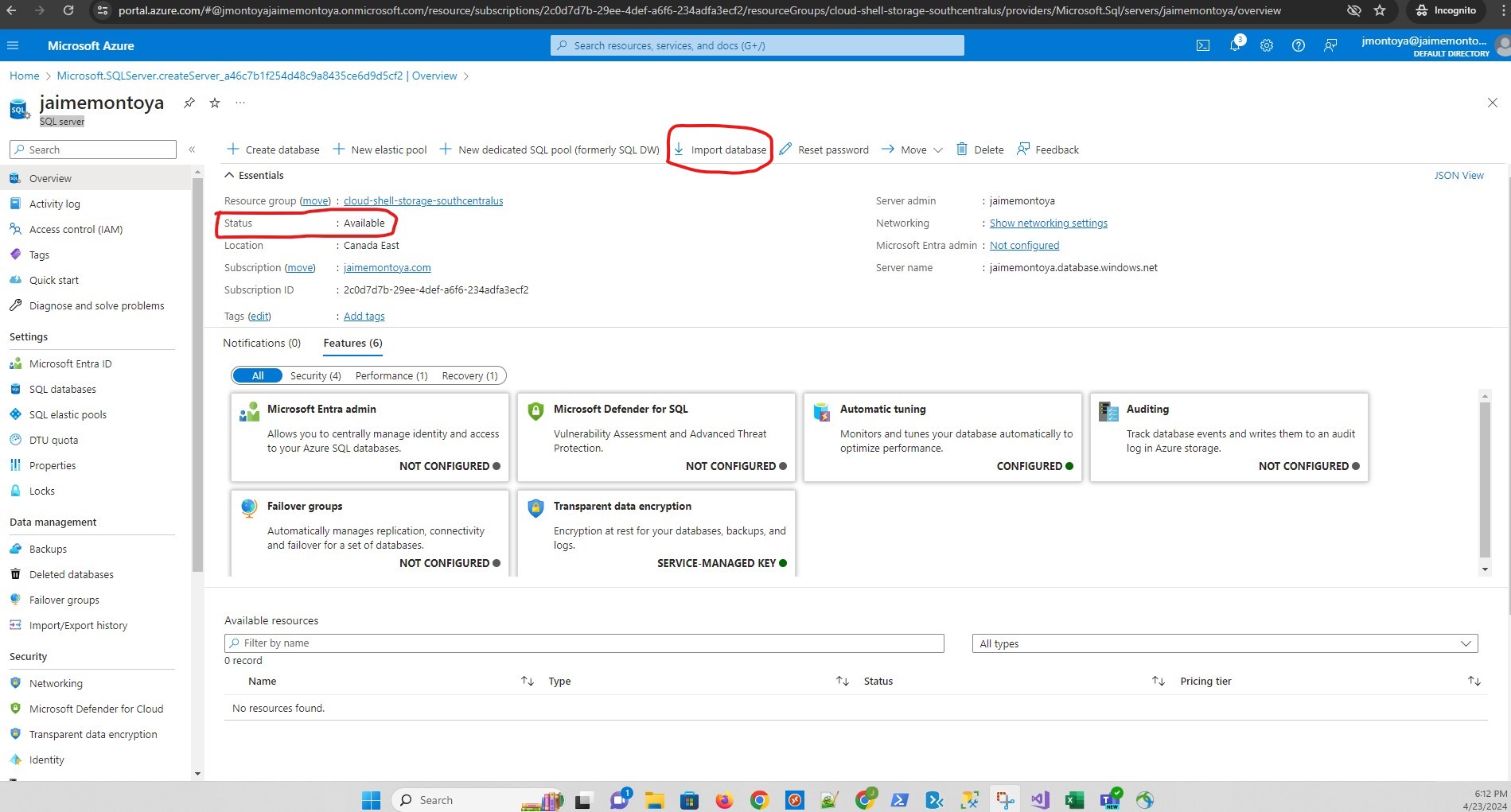Open the Move dropdown

pos(912,150)
